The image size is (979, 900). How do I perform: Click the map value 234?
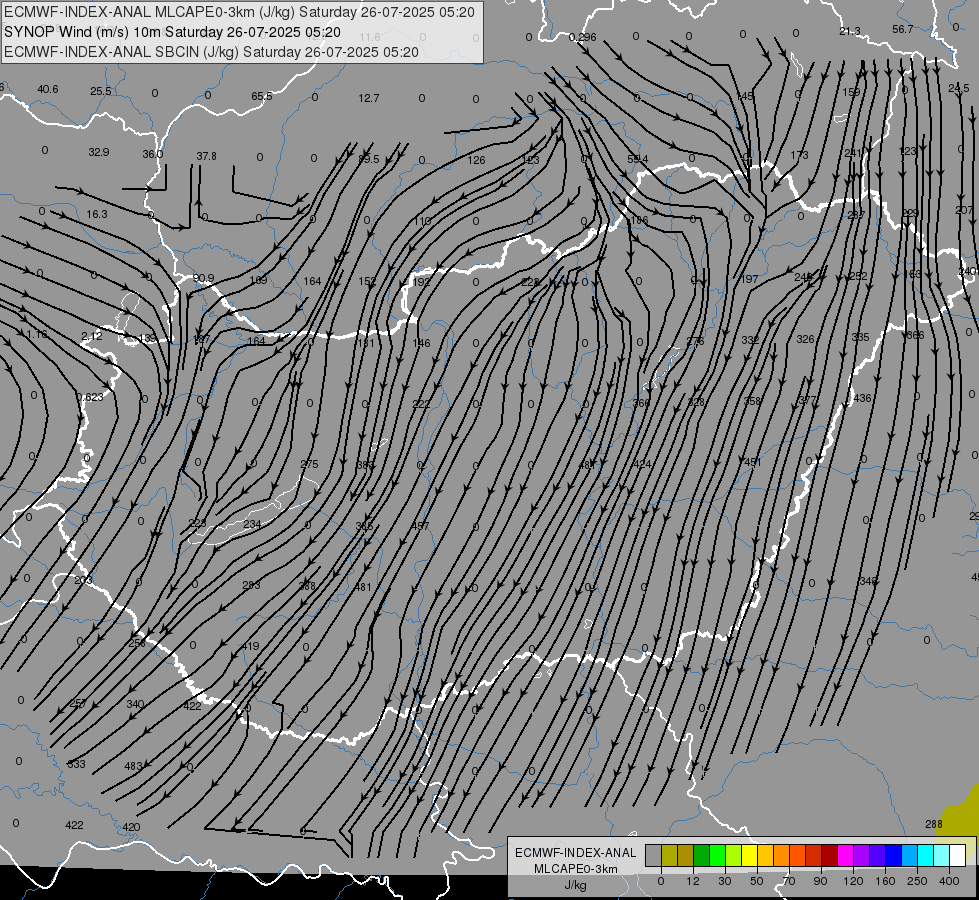[252, 523]
